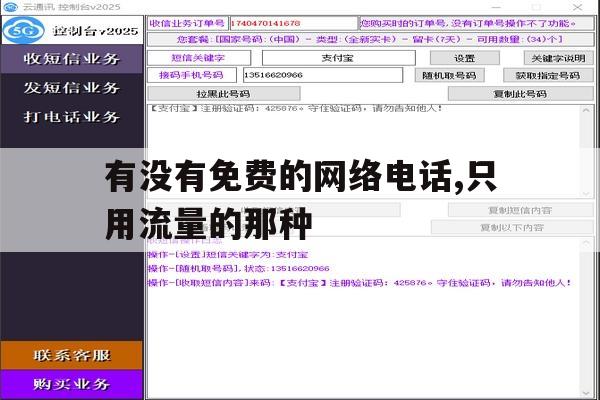Click 随机取号码 button

click(x=449, y=75)
